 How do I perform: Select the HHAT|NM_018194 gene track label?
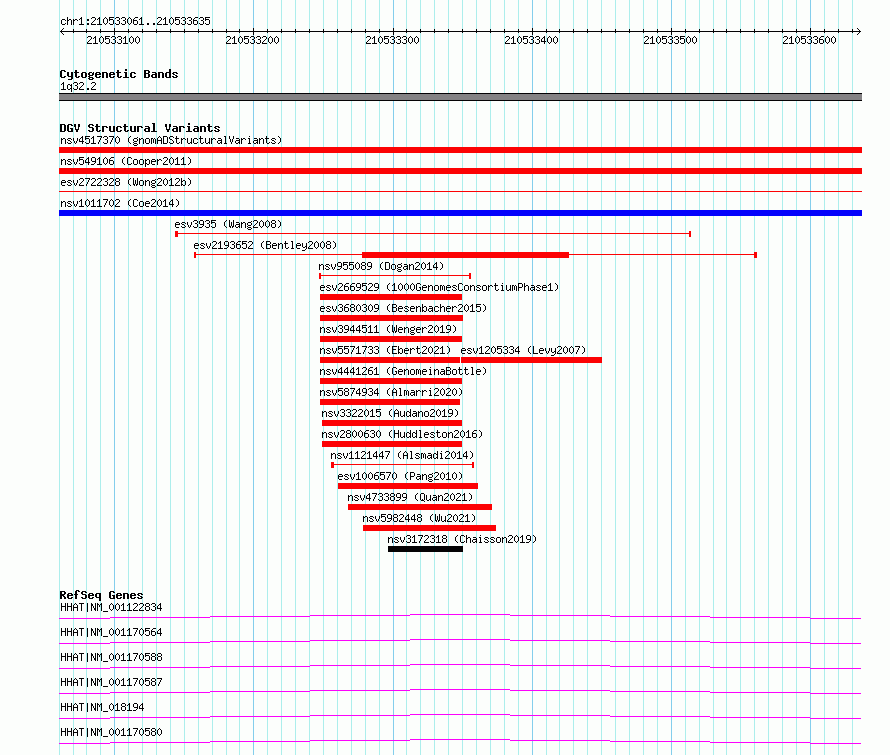coord(102,707)
